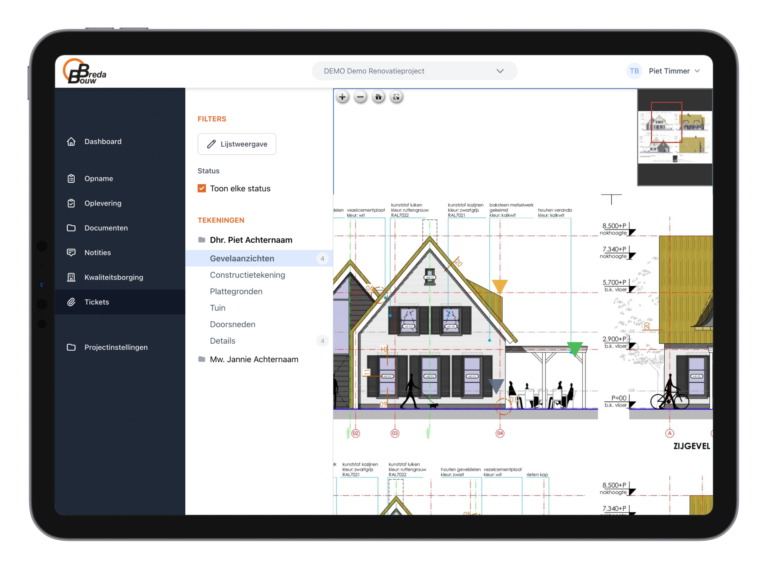768x570 pixels.
Task: Click the Tickets paperclip icon
Action: (71, 302)
